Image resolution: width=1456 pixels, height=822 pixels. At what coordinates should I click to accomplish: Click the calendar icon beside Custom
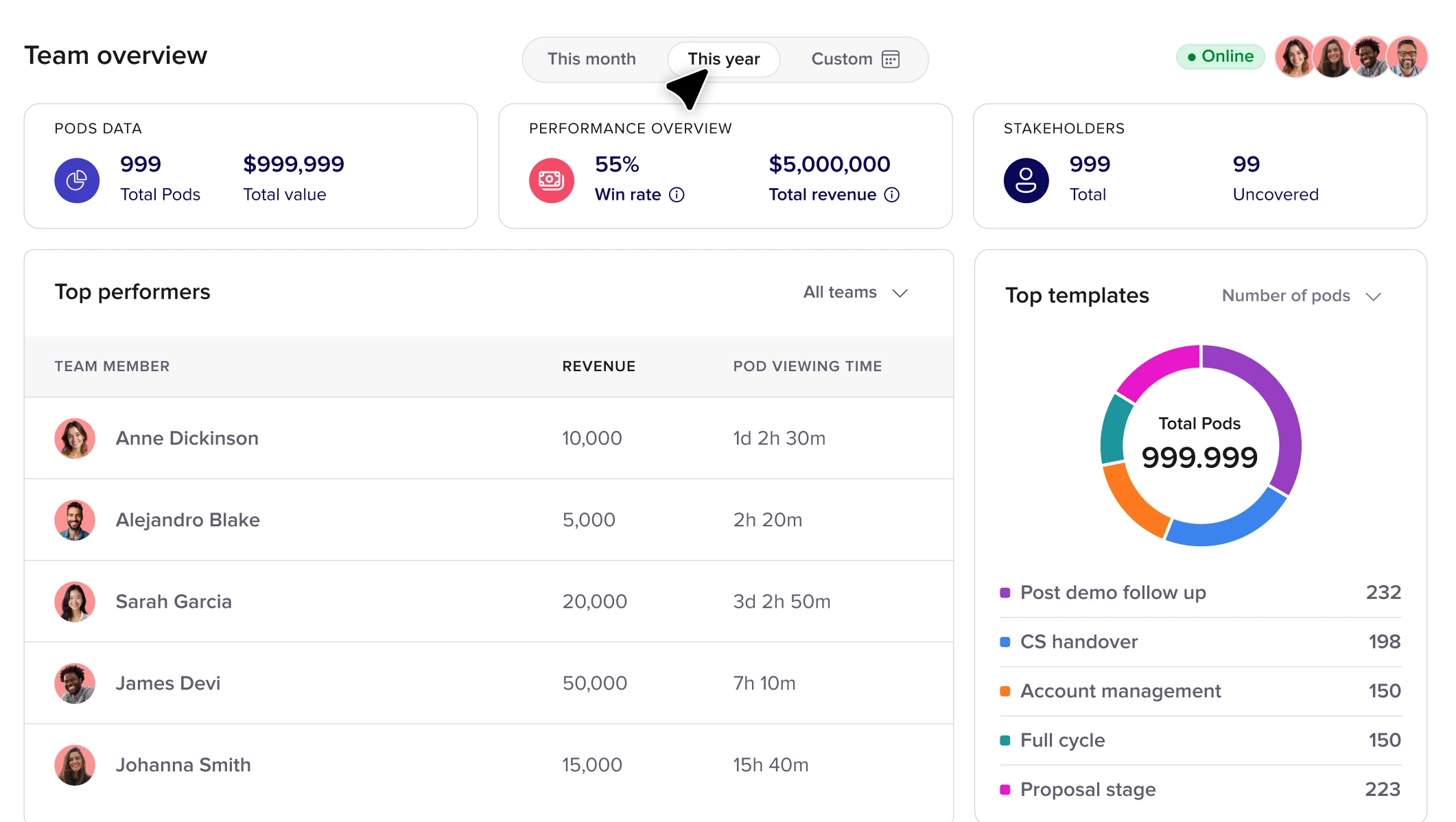coord(890,60)
